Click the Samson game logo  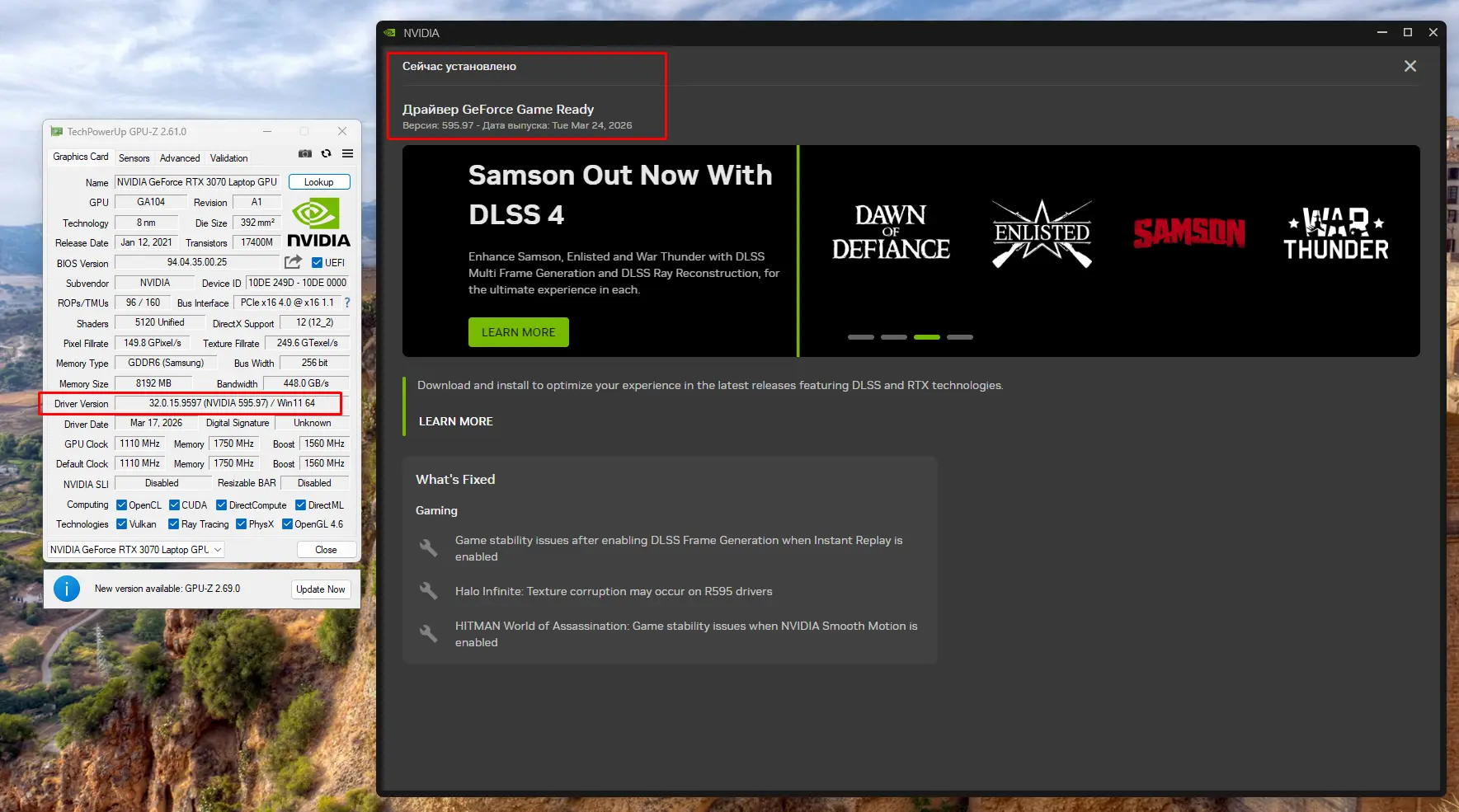1188,233
